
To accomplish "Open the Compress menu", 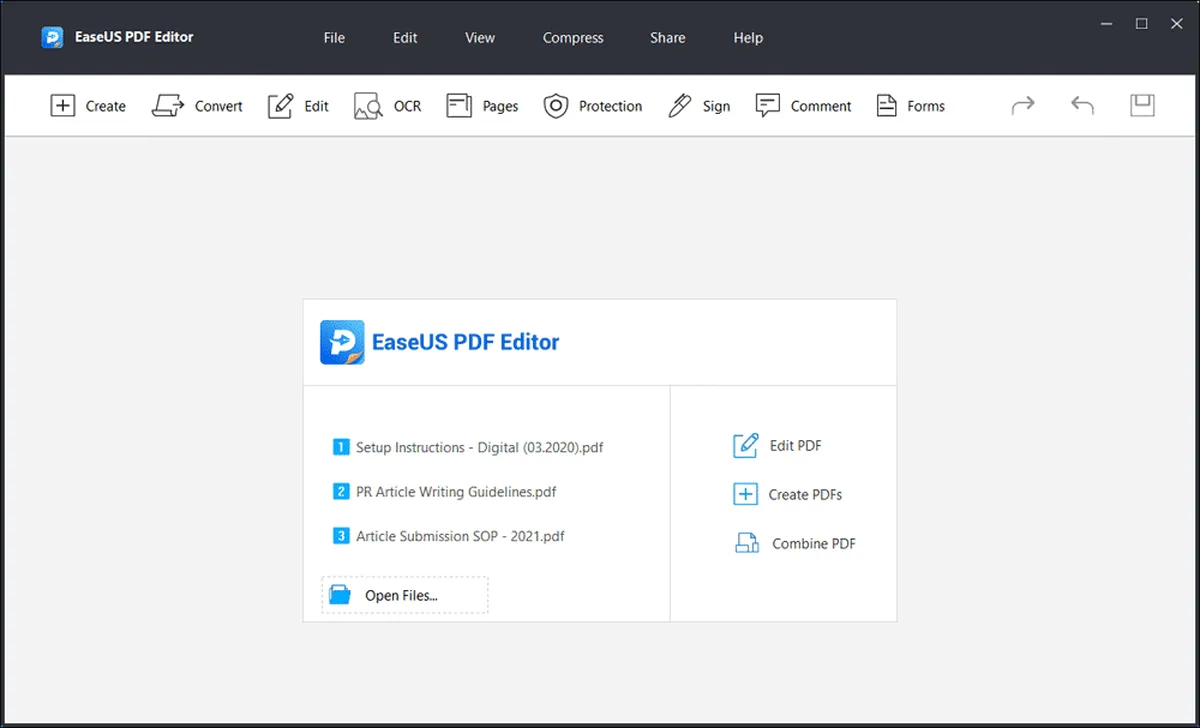I will (x=573, y=37).
